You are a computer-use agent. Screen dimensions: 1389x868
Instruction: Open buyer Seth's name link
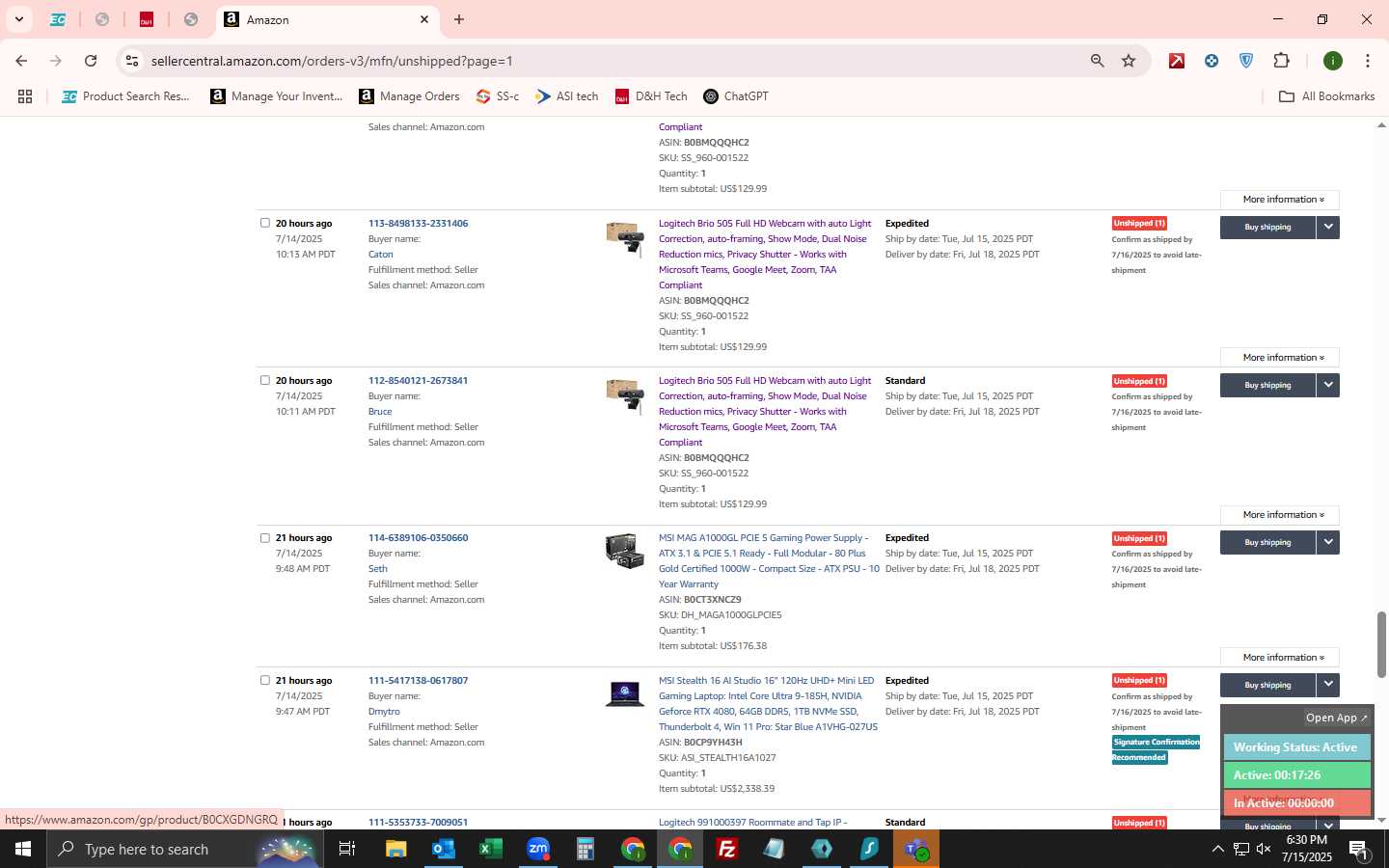pyautogui.click(x=377, y=569)
